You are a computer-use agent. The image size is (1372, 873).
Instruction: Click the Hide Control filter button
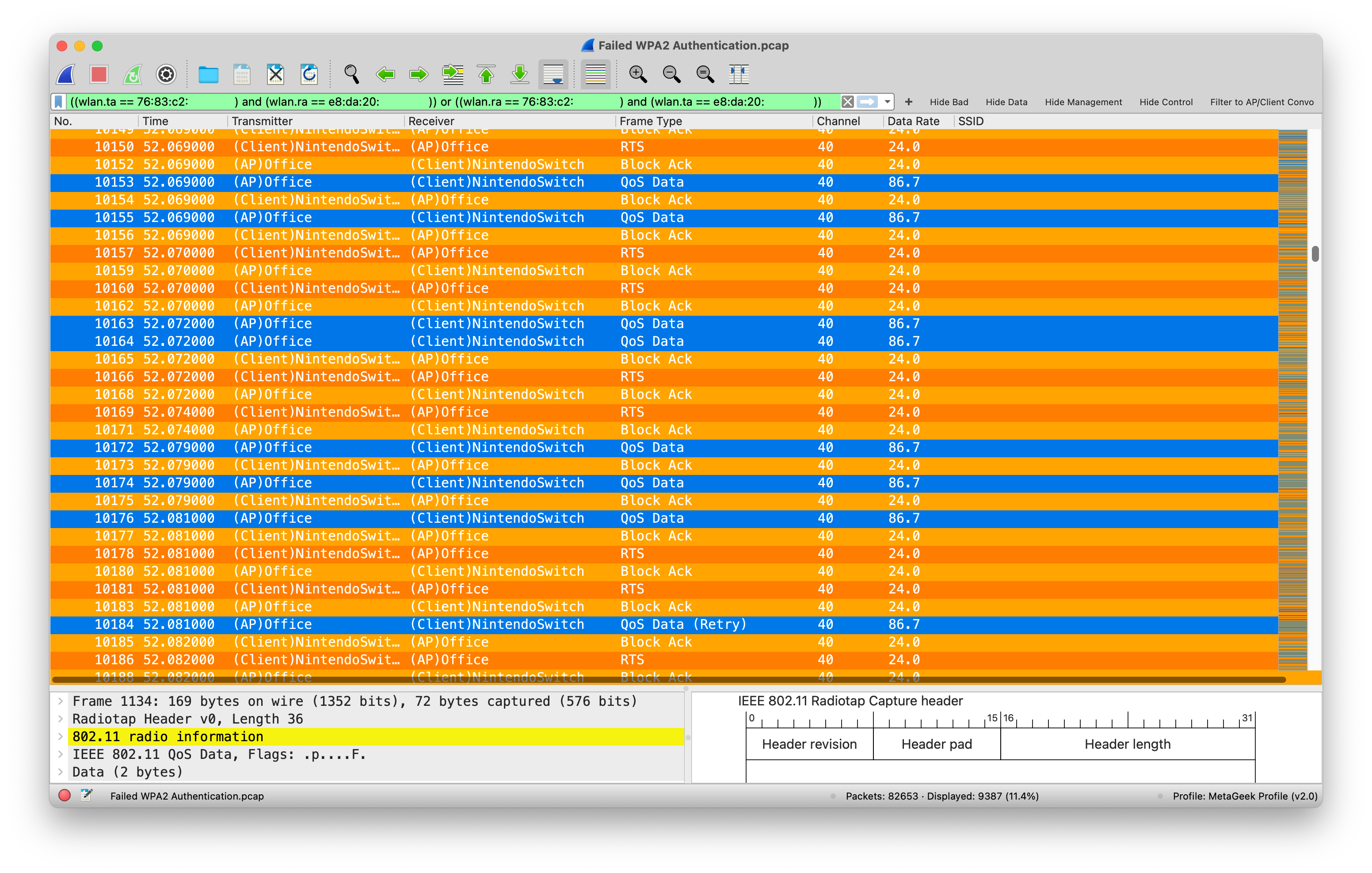pyautogui.click(x=1165, y=102)
